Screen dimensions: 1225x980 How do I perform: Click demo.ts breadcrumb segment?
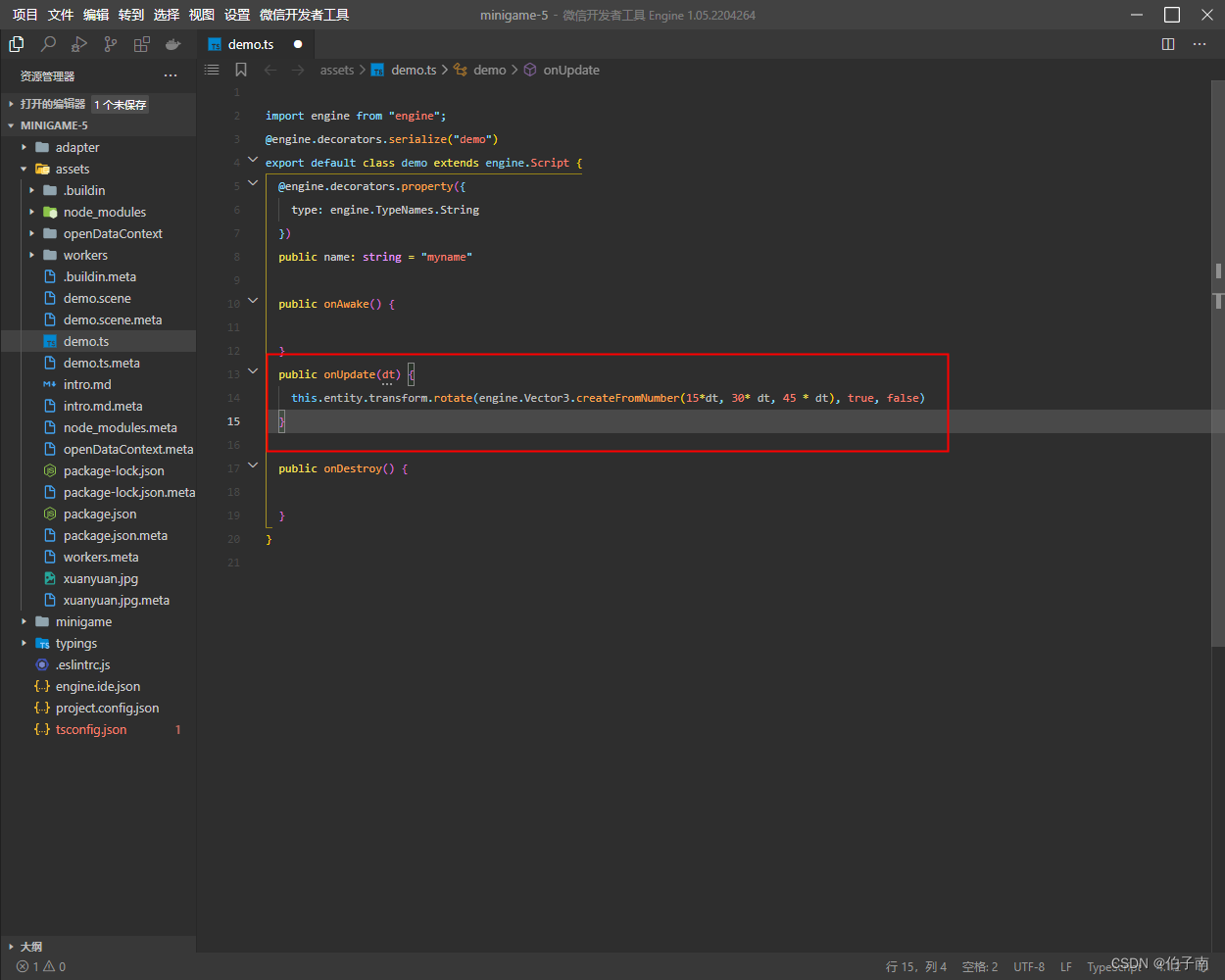(404, 70)
